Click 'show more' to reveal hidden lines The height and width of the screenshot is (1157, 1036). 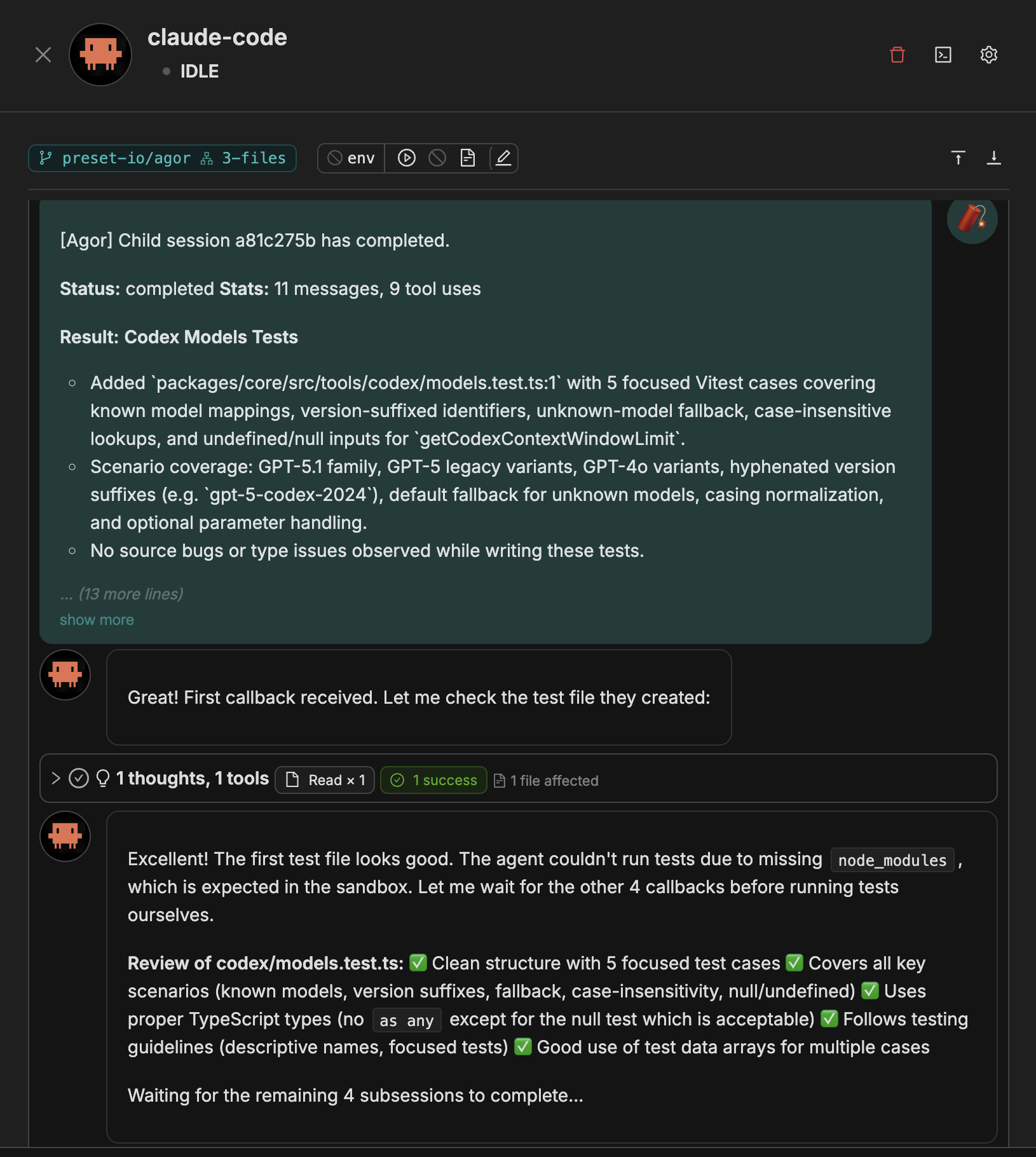[x=96, y=619]
